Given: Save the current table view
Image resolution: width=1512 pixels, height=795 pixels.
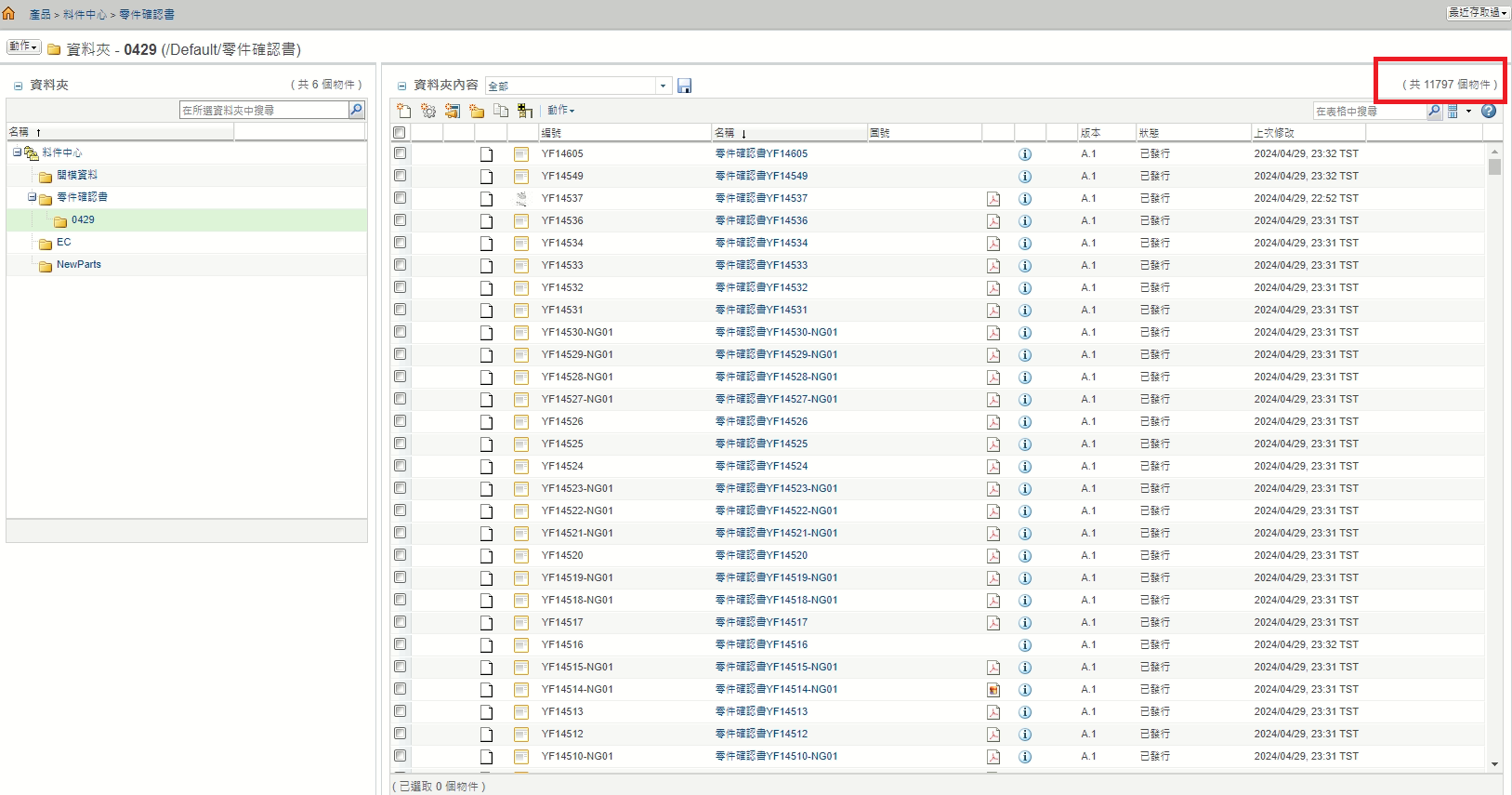Looking at the screenshot, I should (685, 86).
